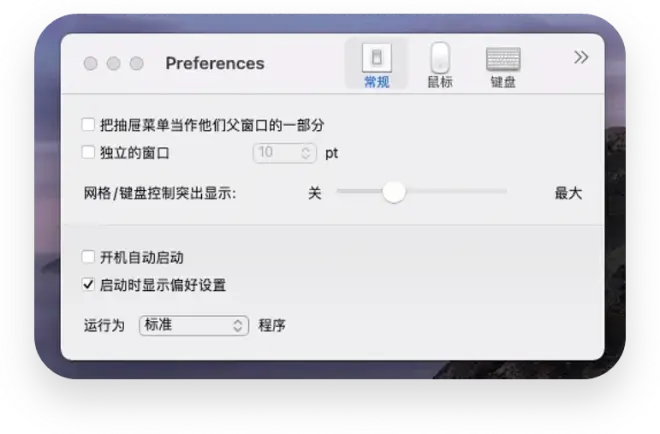Click the 程序 text label
The height and width of the screenshot is (434, 660).
(272, 325)
